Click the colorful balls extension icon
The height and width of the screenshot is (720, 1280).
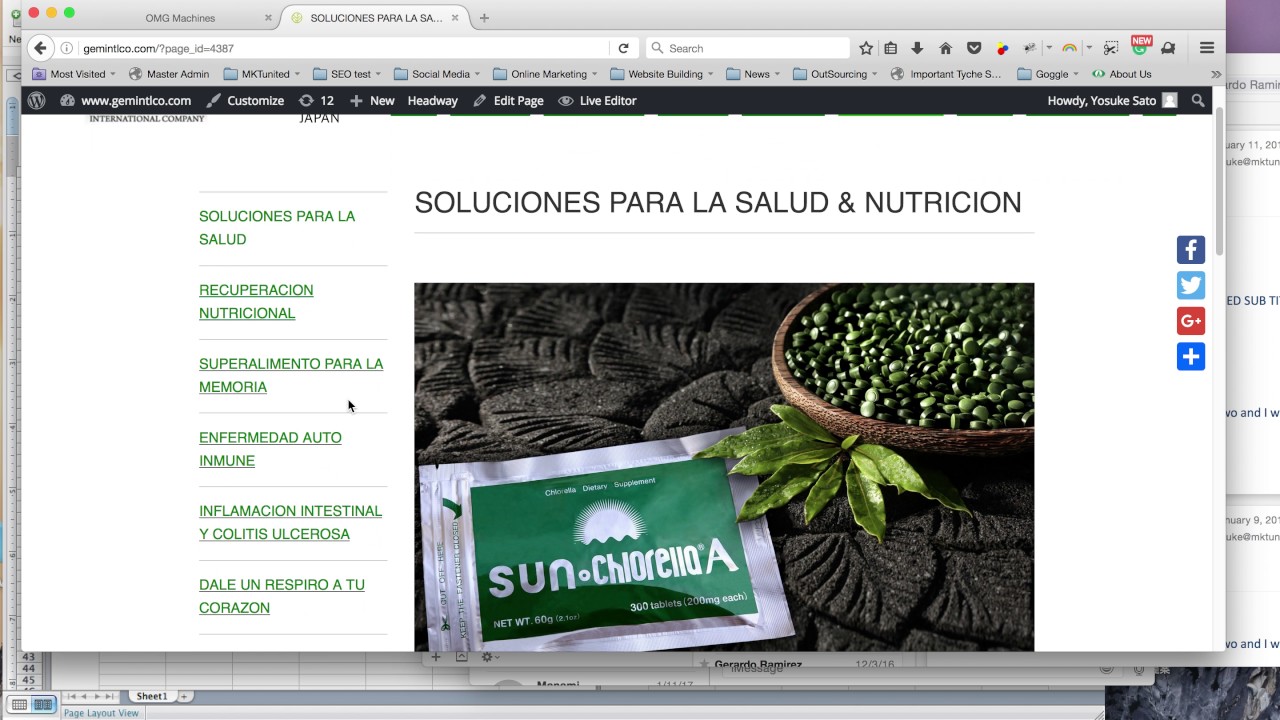(1002, 48)
